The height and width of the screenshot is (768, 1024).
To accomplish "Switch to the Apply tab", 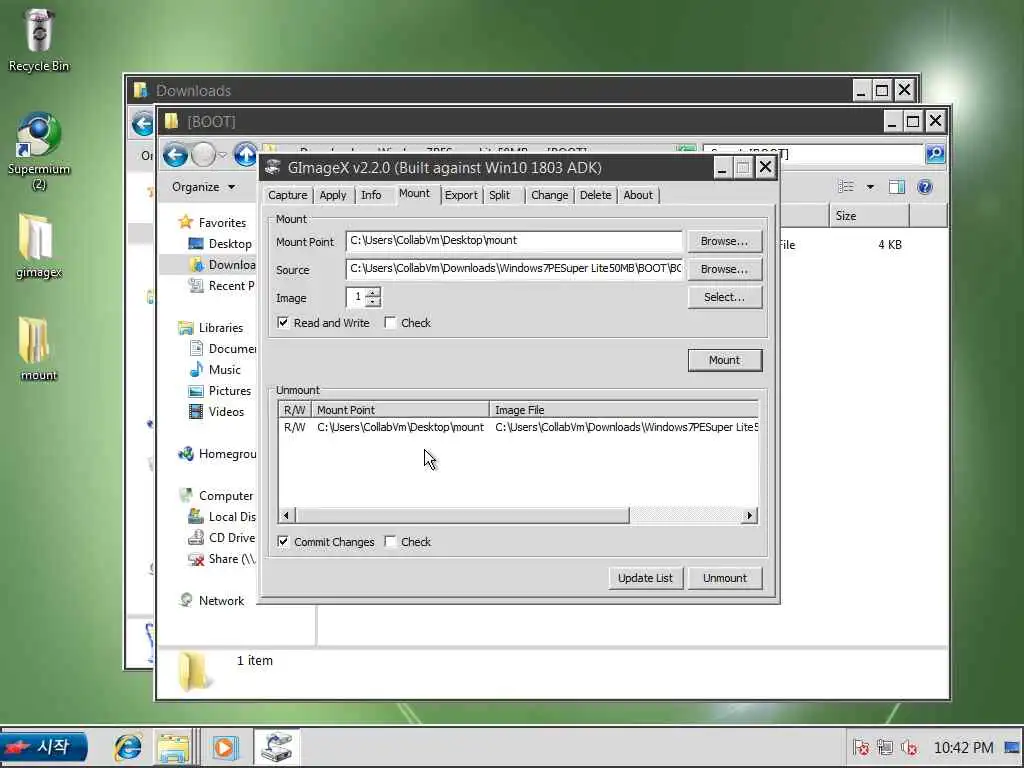I will [332, 195].
